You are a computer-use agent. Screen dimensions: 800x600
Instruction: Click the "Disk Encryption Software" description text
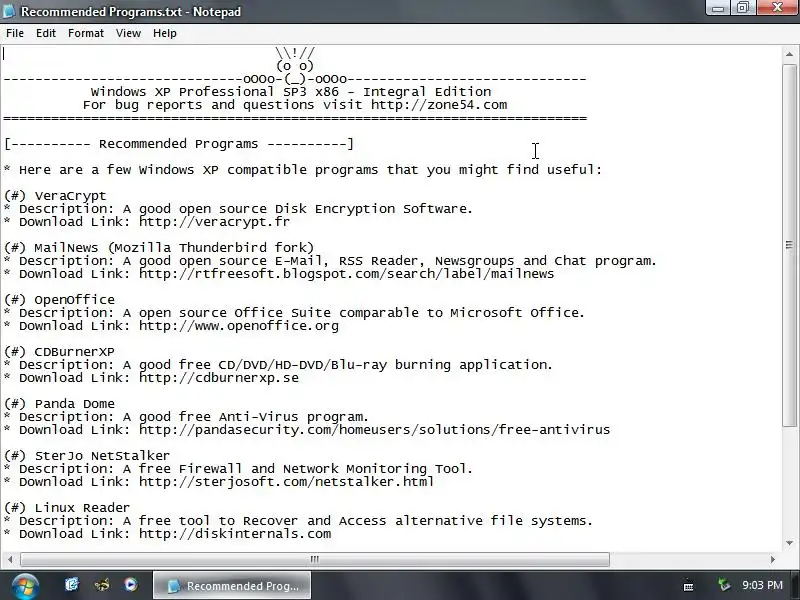point(373,209)
